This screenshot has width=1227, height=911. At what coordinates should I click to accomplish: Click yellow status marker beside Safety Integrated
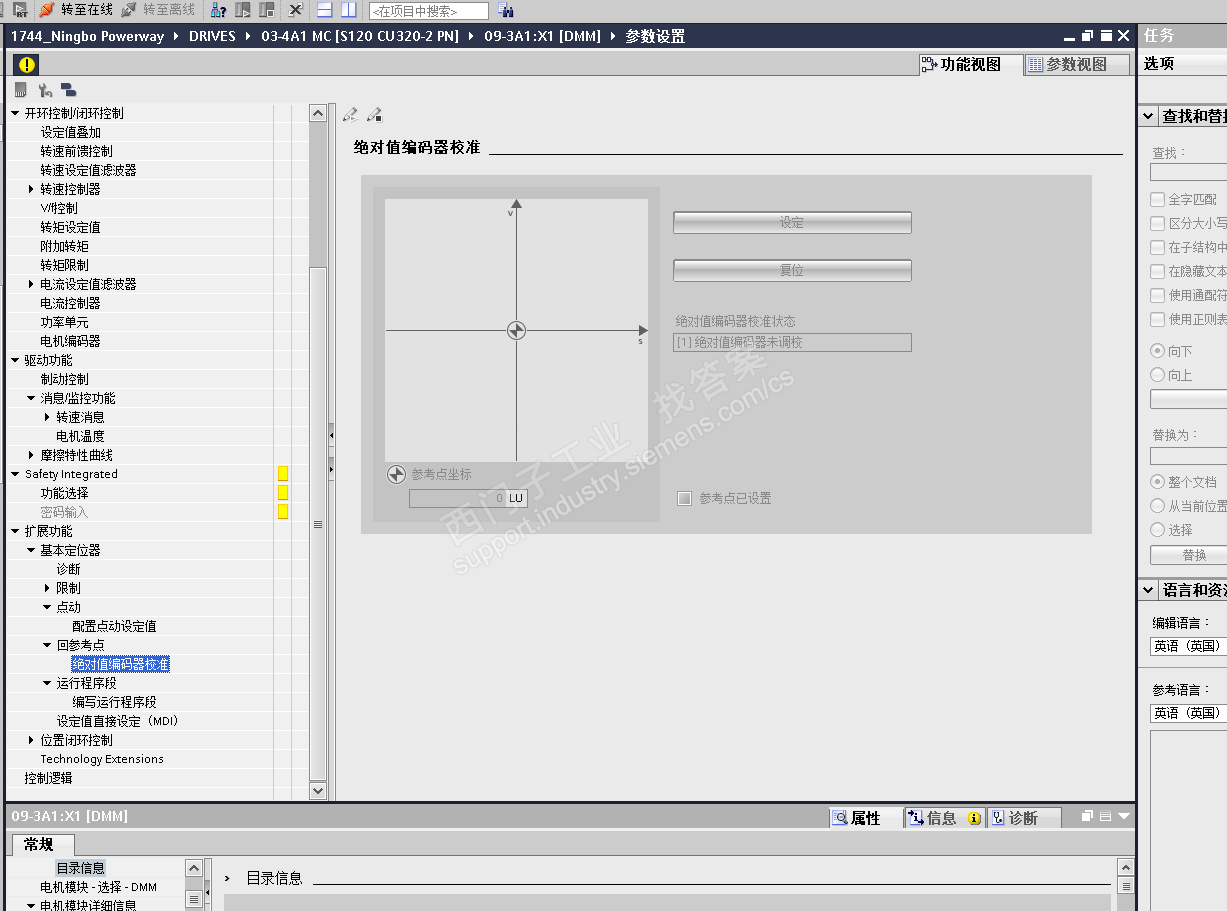click(283, 474)
